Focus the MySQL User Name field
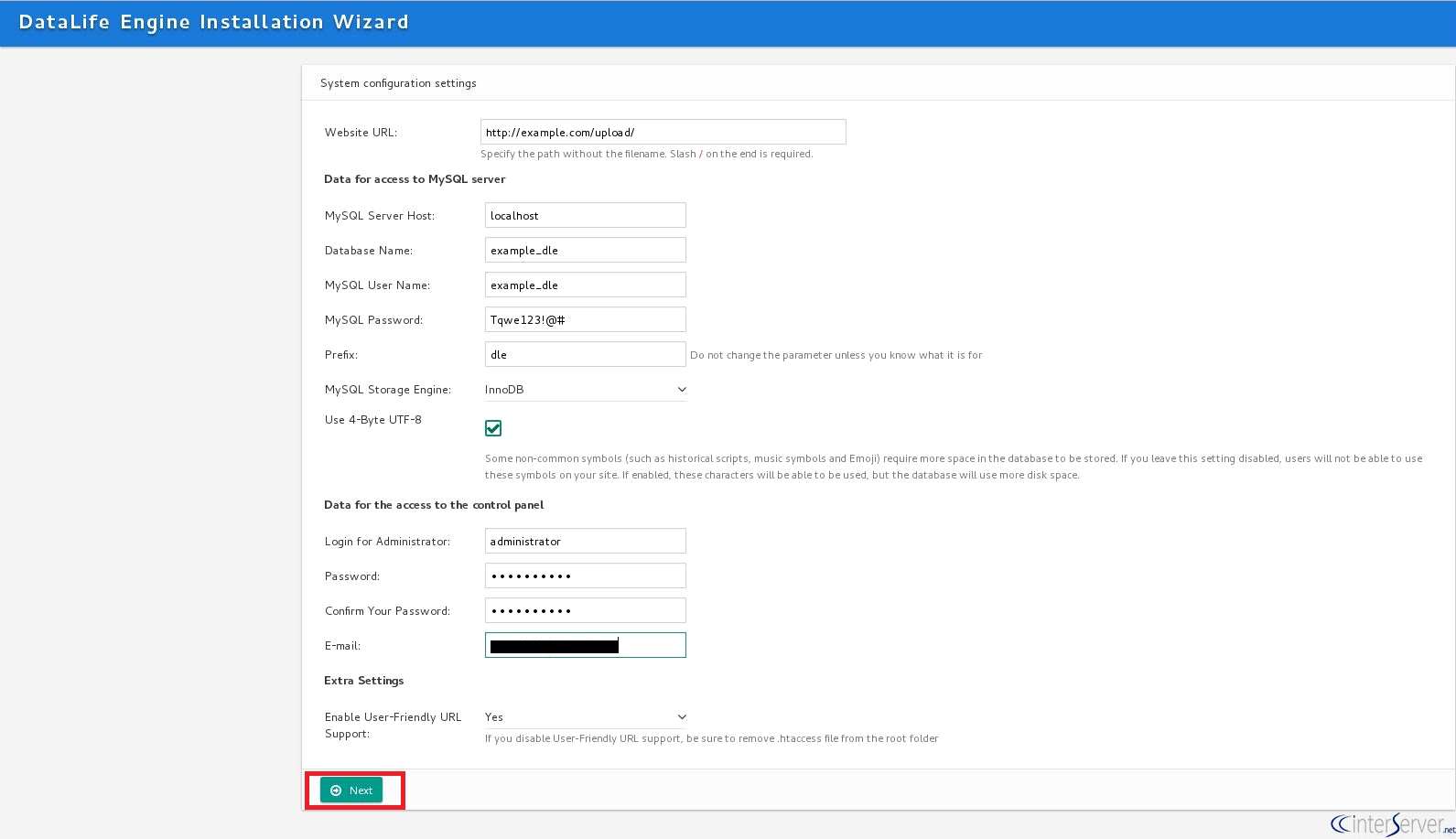Image resolution: width=1456 pixels, height=839 pixels. pyautogui.click(x=586, y=285)
